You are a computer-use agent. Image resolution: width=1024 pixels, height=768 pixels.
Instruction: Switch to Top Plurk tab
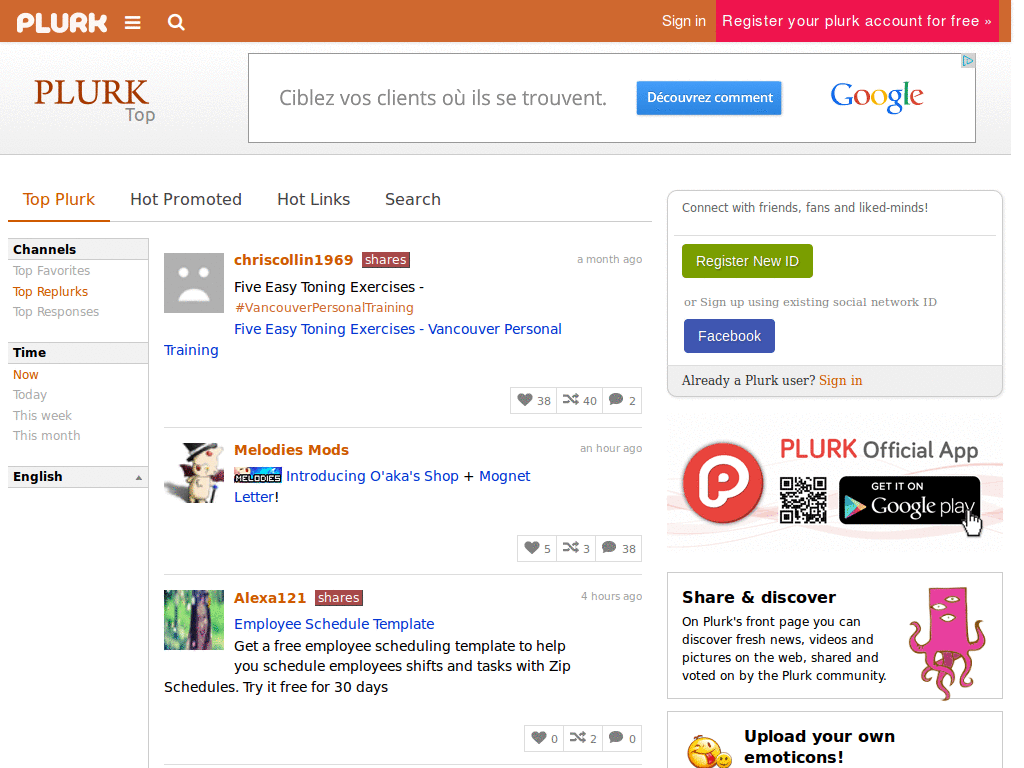point(59,199)
